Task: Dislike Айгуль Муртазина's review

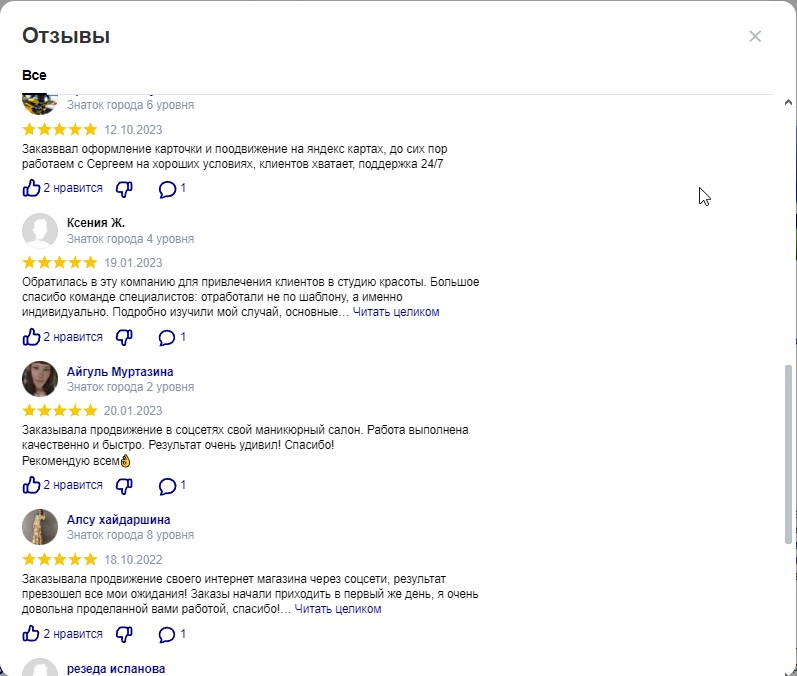Action: [x=124, y=485]
